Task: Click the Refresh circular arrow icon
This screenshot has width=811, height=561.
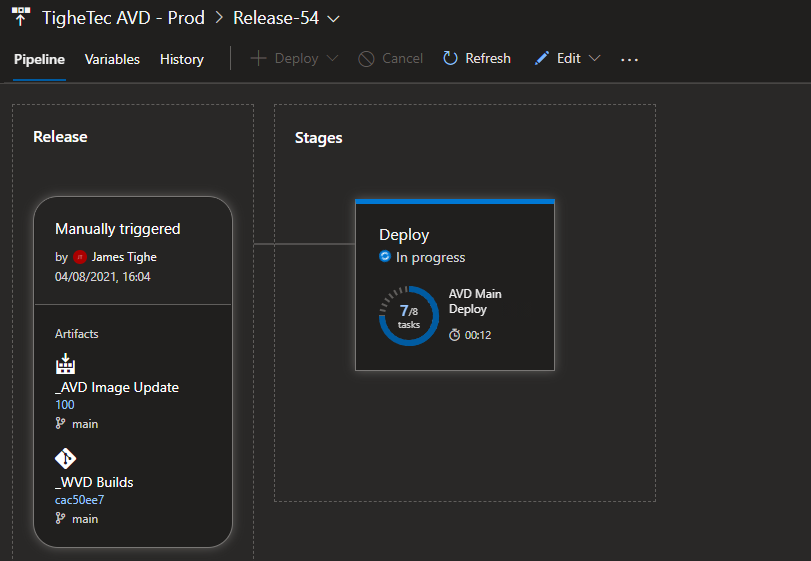Action: point(451,59)
